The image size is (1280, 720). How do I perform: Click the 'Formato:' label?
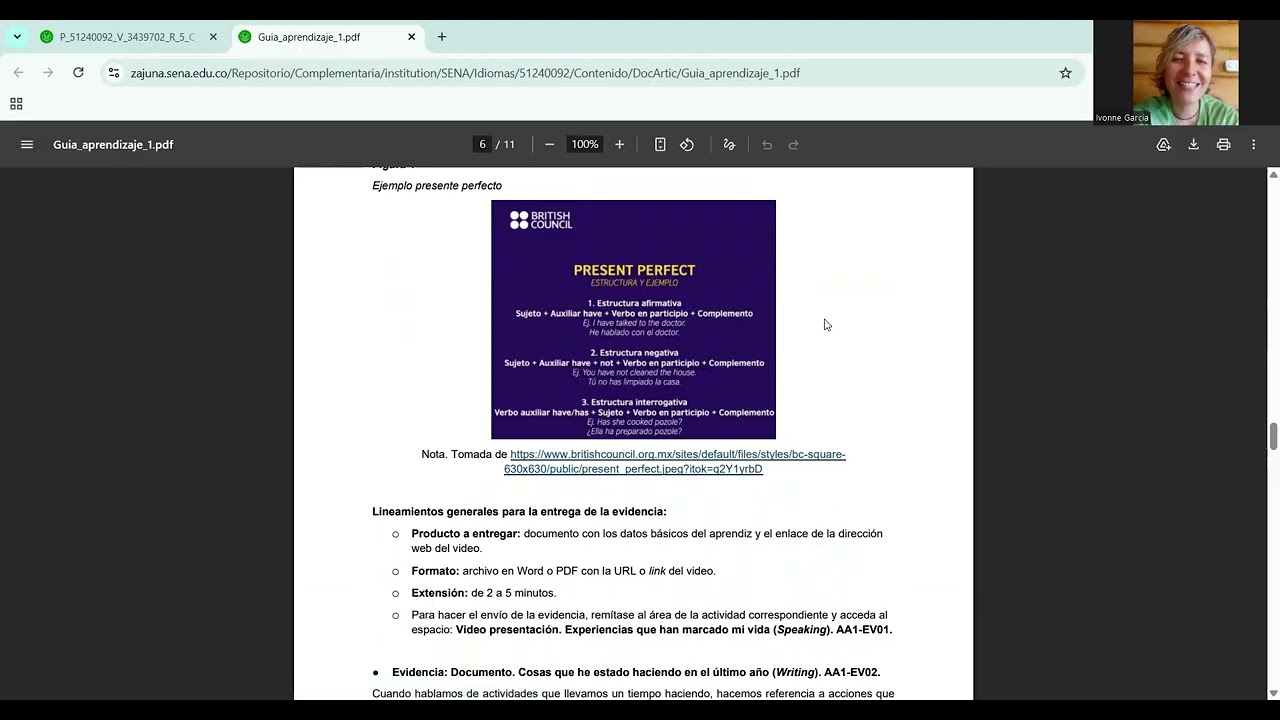tap(435, 571)
